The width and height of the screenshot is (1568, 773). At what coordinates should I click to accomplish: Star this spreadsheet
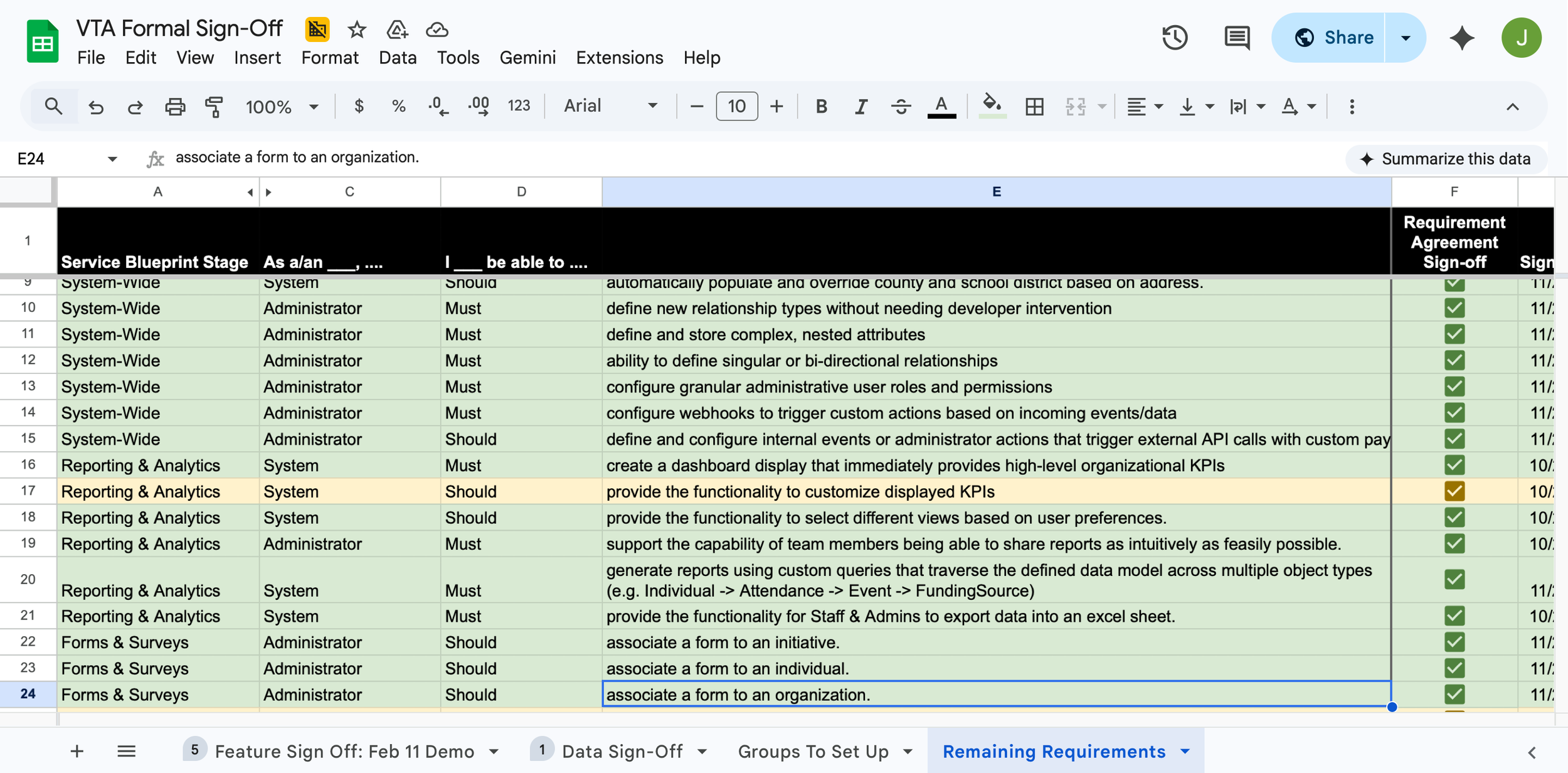click(357, 29)
